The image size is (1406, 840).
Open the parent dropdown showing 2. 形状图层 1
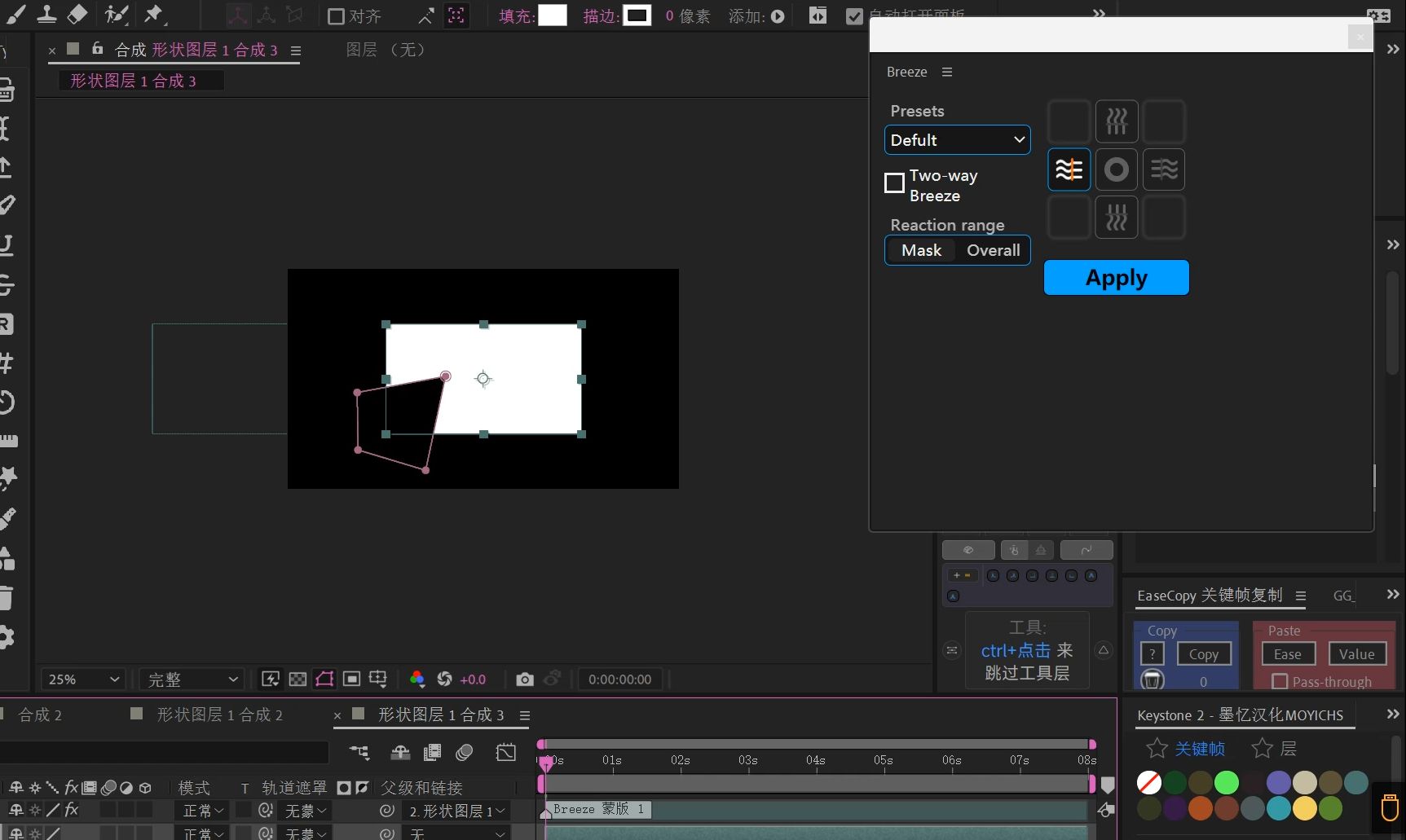coord(456,811)
